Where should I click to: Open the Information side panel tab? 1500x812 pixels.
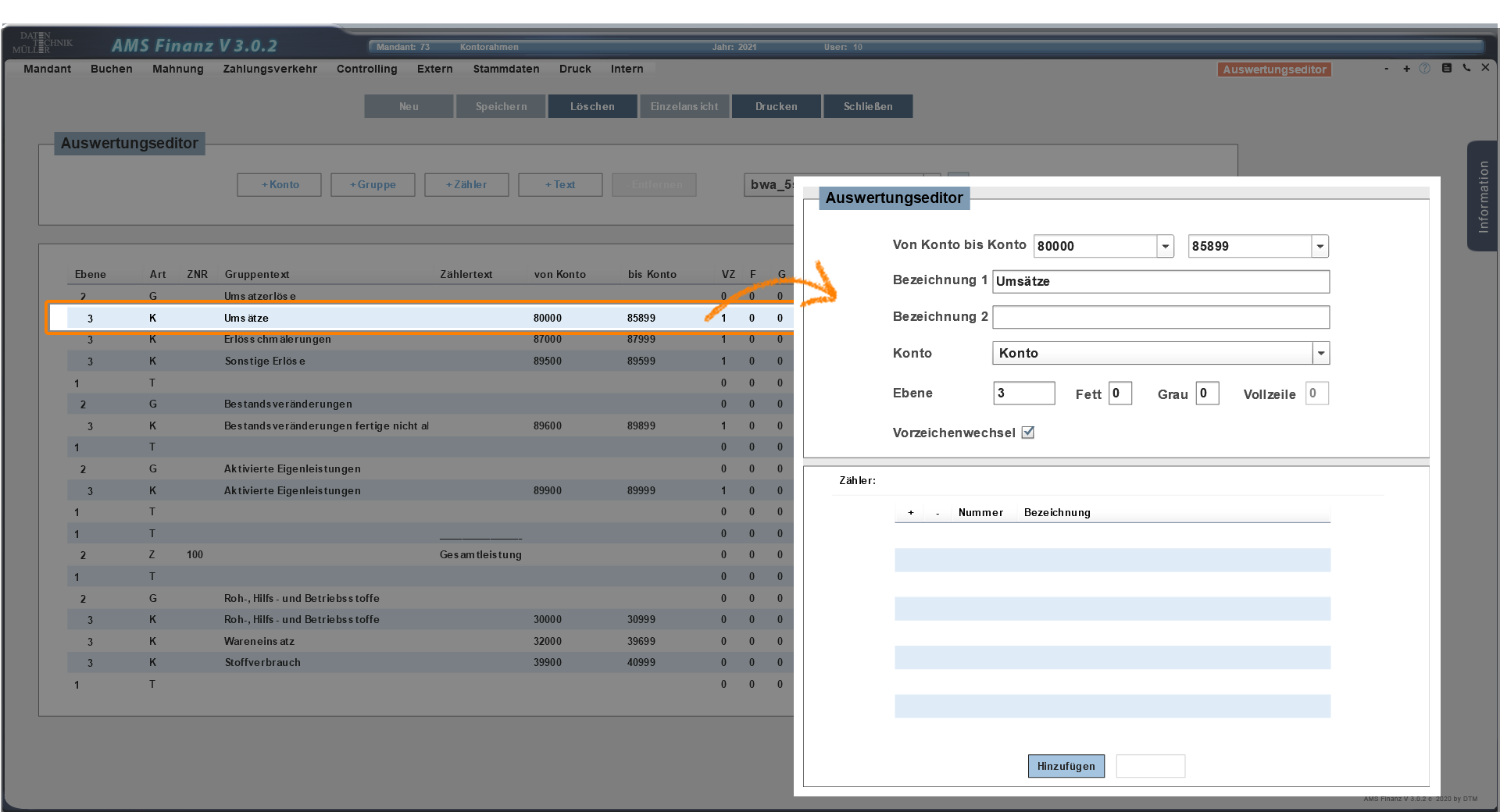tap(1482, 196)
